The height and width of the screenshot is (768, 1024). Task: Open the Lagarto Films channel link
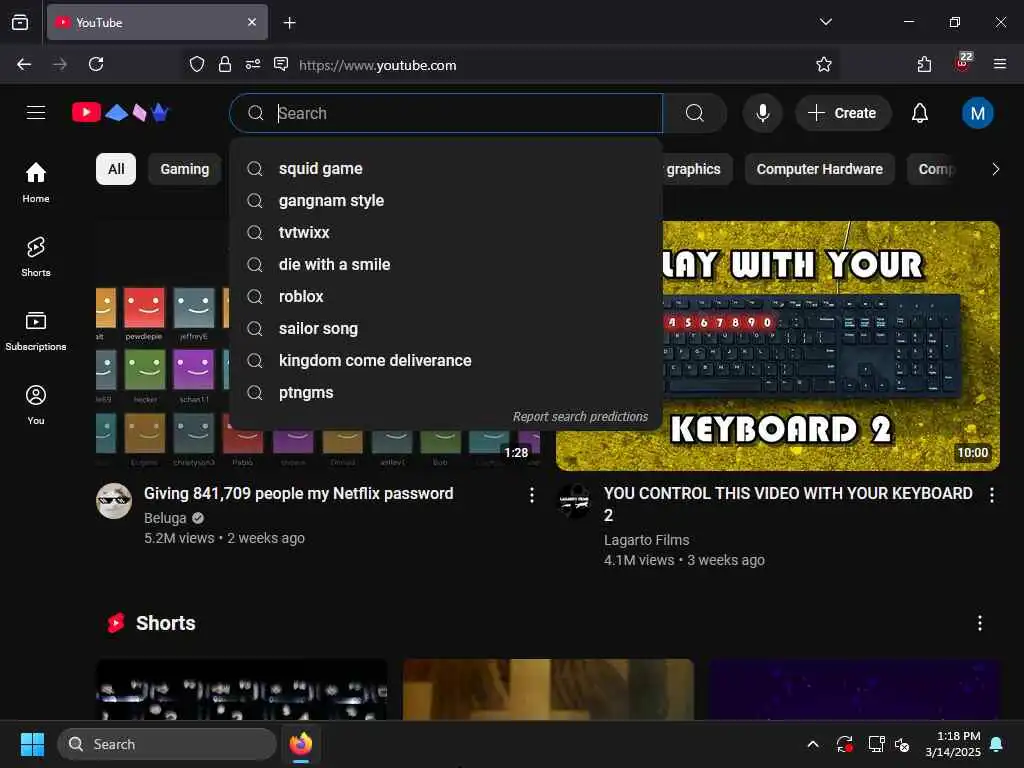647,540
